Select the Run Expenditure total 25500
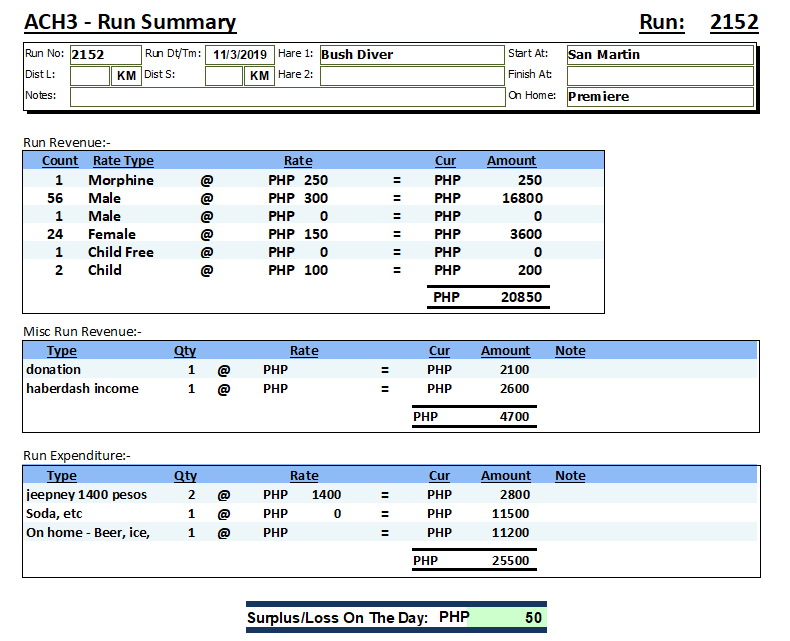The width and height of the screenshot is (790, 641). pyautogui.click(x=510, y=561)
